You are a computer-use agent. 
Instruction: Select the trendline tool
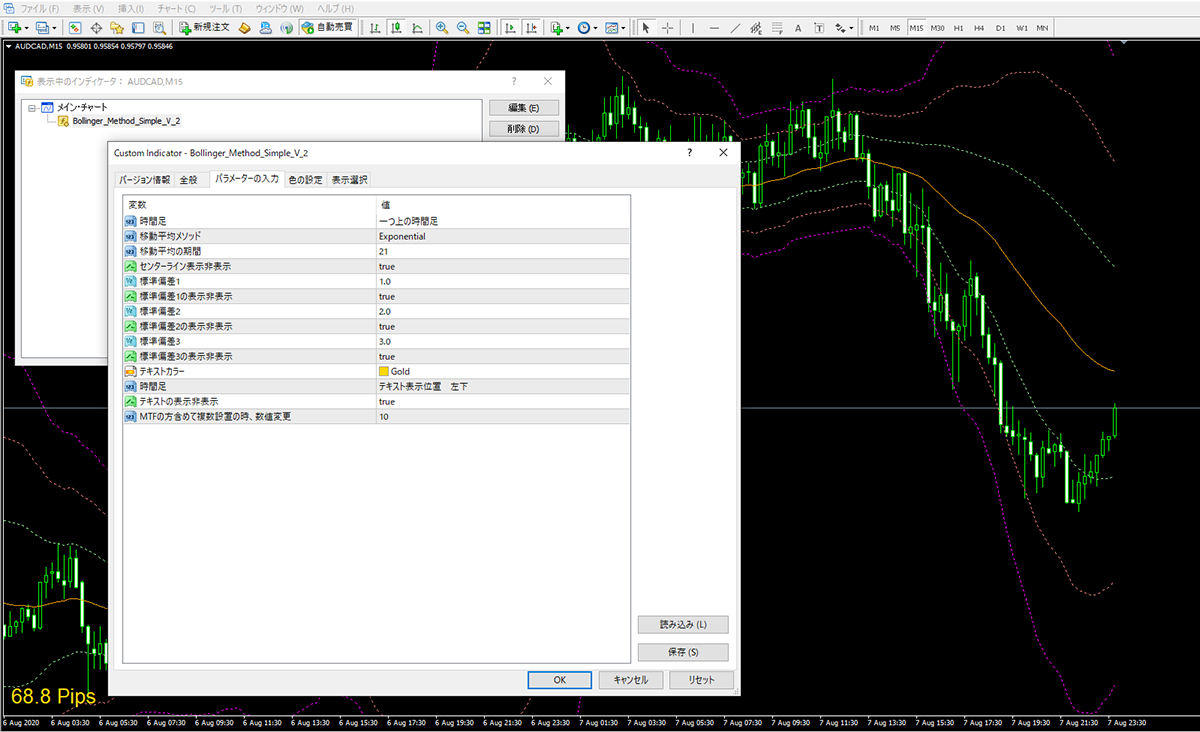735,27
